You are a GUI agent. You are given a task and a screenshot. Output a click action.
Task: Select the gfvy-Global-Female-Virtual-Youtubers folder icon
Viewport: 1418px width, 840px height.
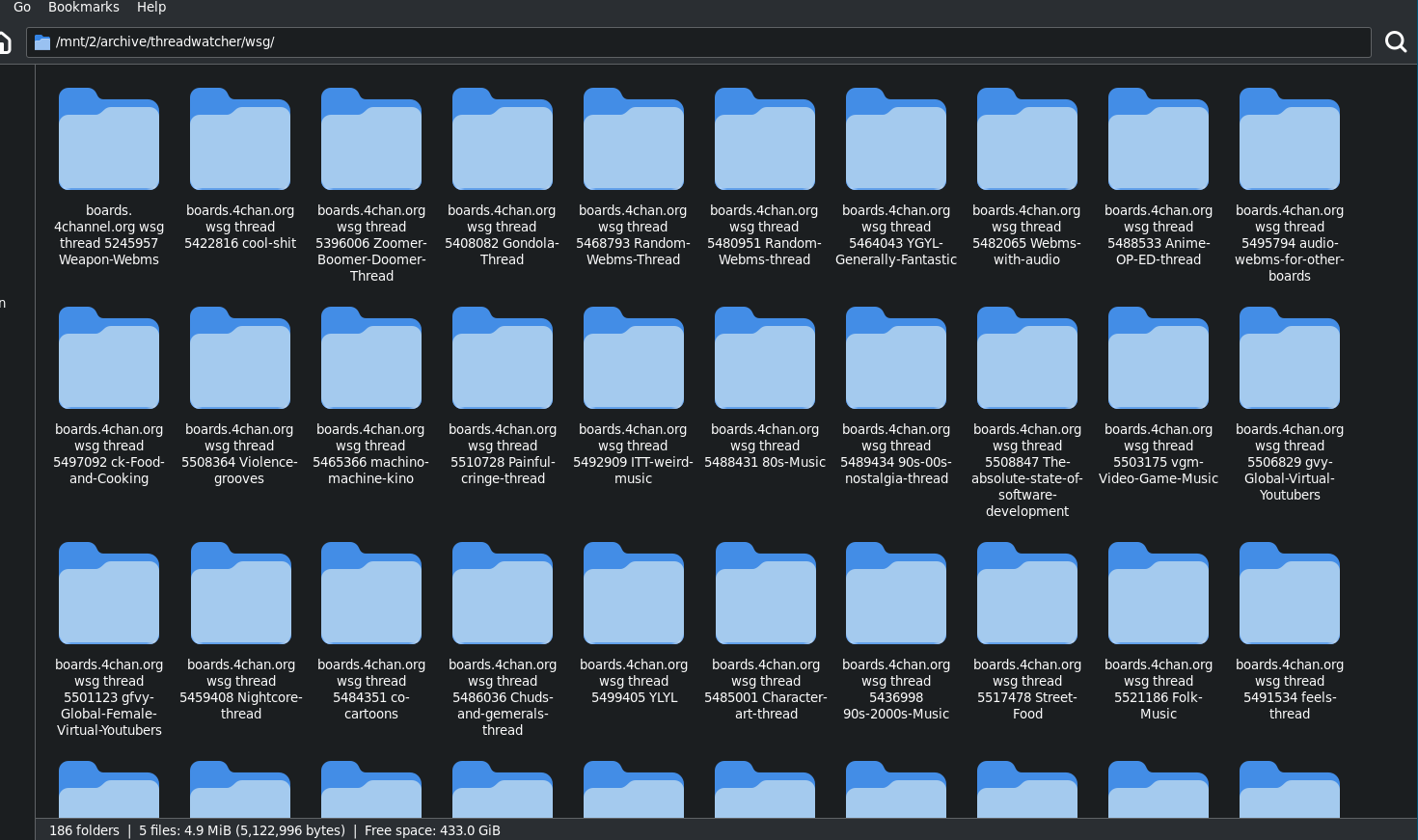[x=109, y=593]
